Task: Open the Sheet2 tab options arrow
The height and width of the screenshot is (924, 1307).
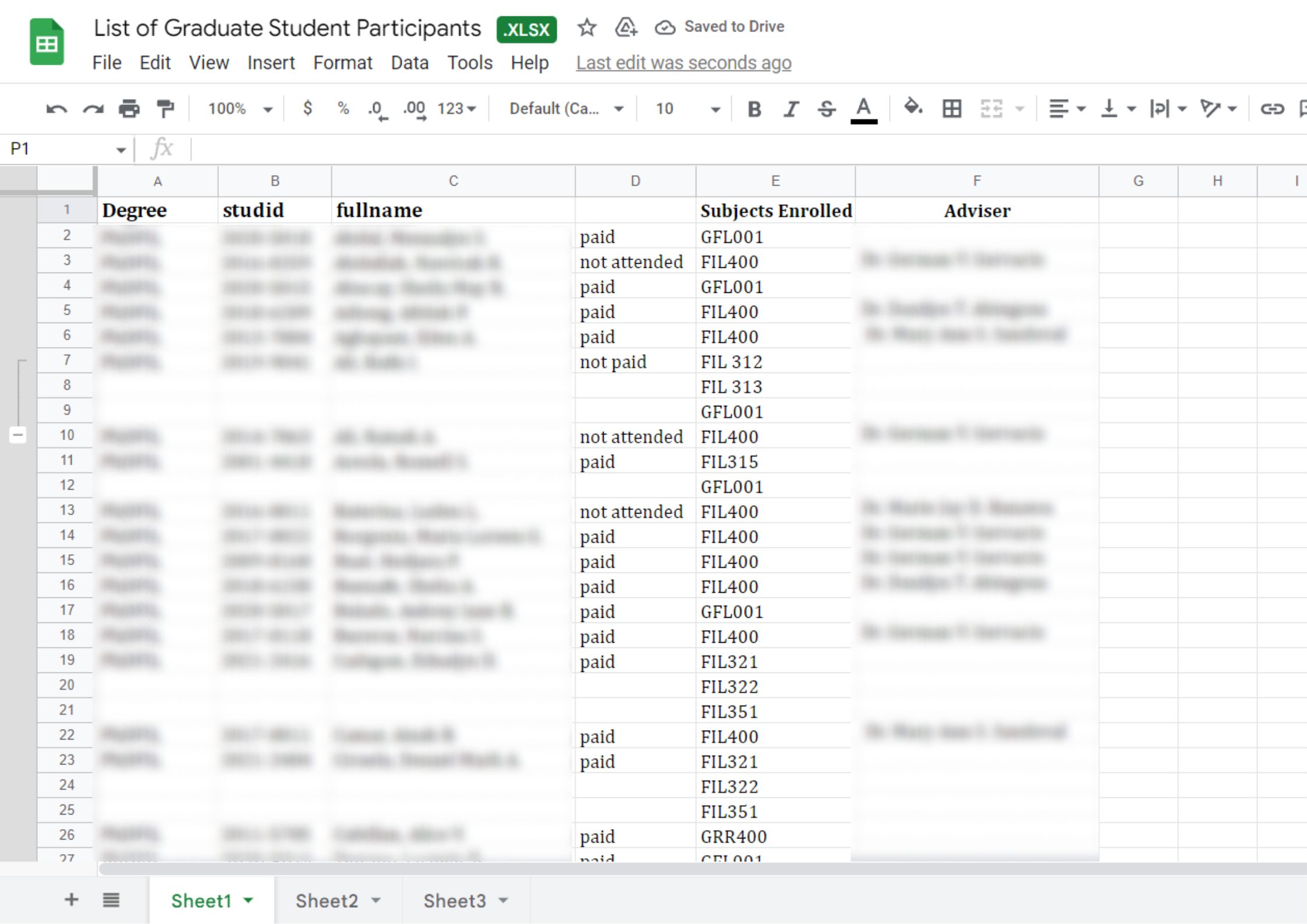Action: pyautogui.click(x=376, y=900)
